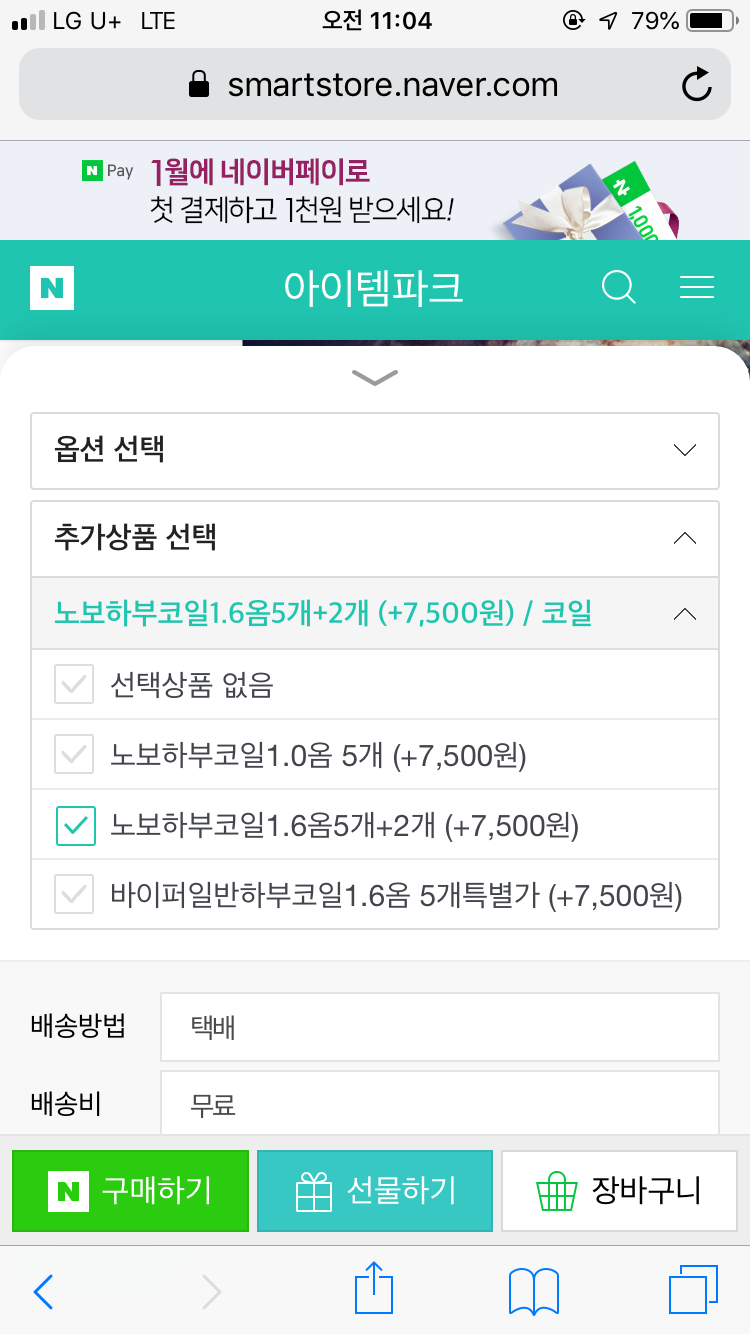Check 바이퍼일반하부코일1.6옴 5개특별가 option
The width and height of the screenshot is (750, 1334).
(75, 895)
